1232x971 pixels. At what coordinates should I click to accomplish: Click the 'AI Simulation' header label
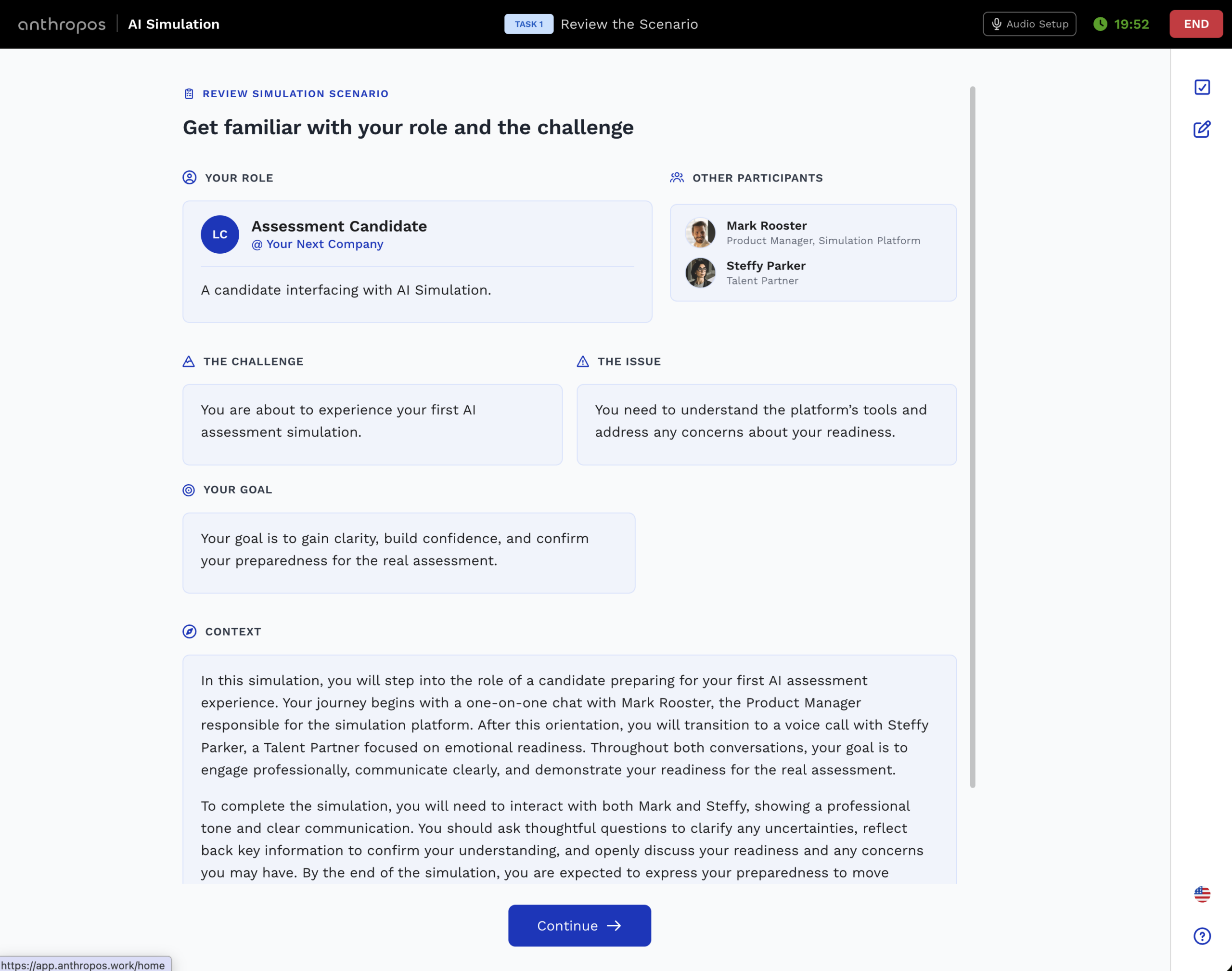tap(174, 24)
